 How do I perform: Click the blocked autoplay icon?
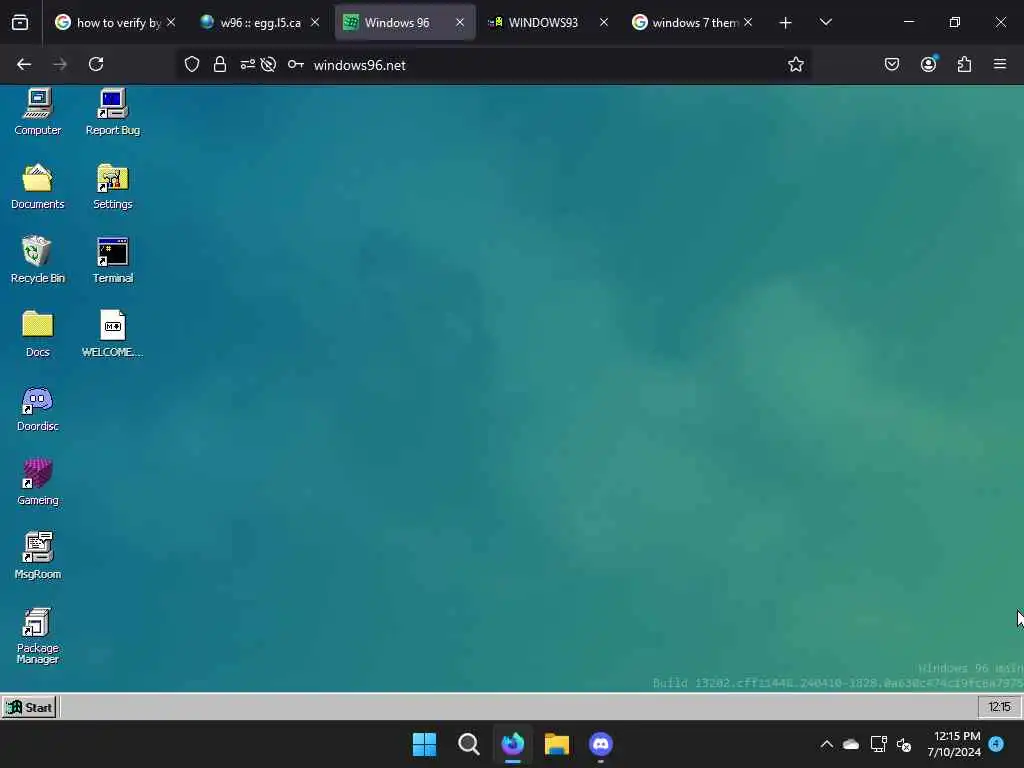[268, 65]
